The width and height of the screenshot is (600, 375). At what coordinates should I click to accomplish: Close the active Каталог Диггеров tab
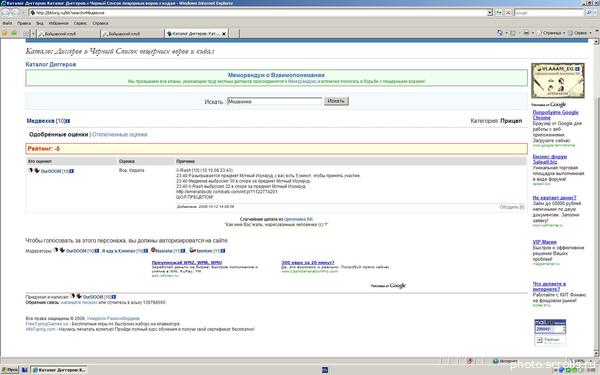click(x=224, y=34)
